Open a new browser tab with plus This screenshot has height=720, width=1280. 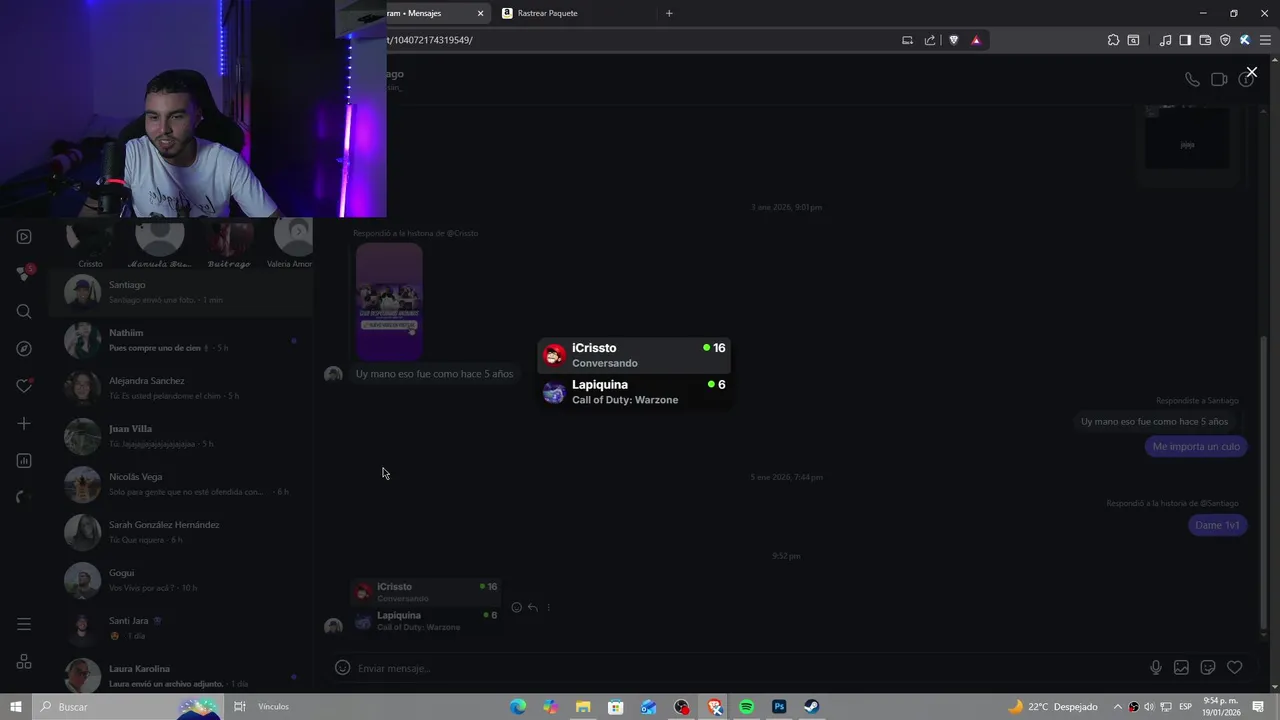669,13
